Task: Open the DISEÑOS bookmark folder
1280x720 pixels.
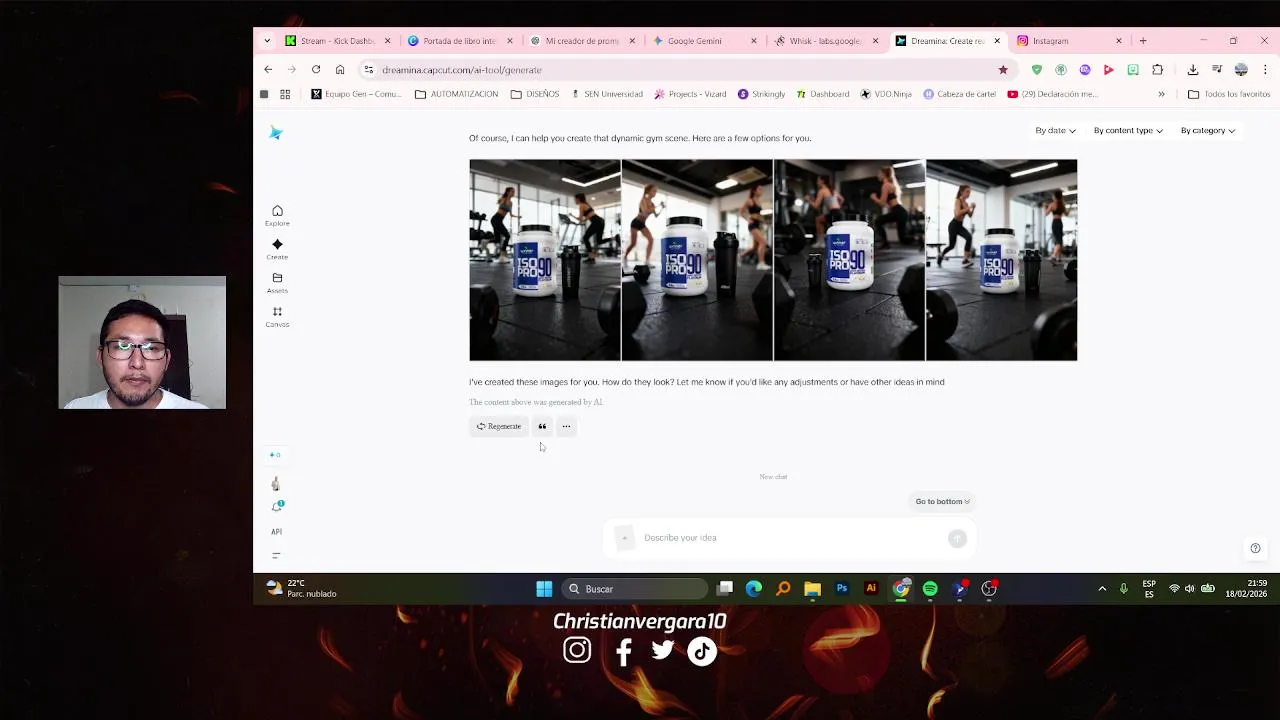Action: tap(535, 94)
